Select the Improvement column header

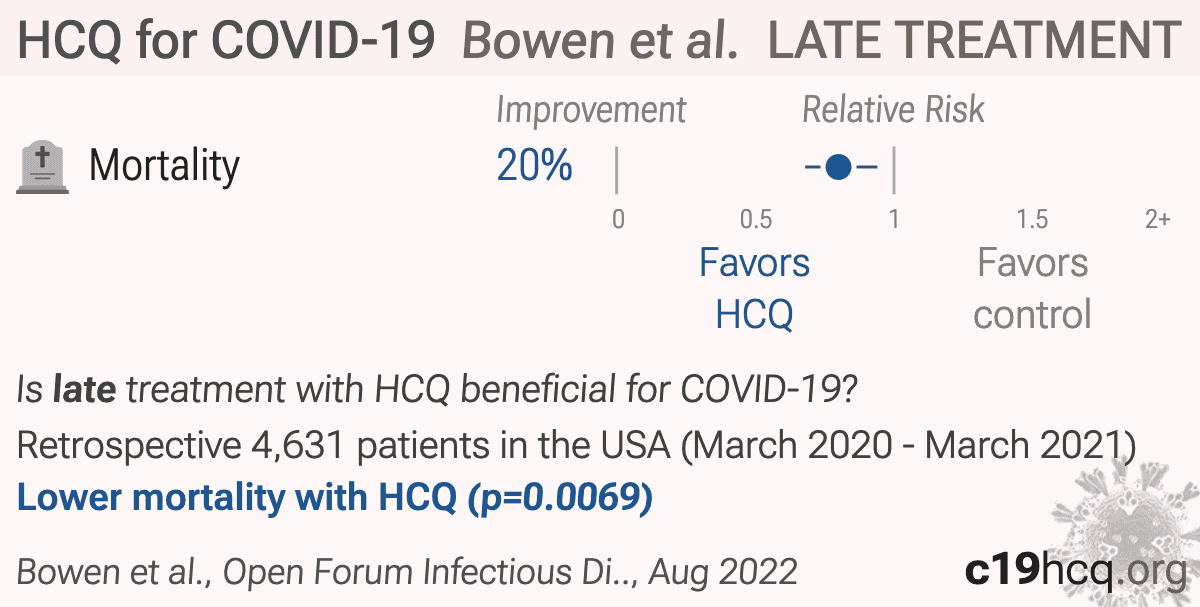[591, 110]
